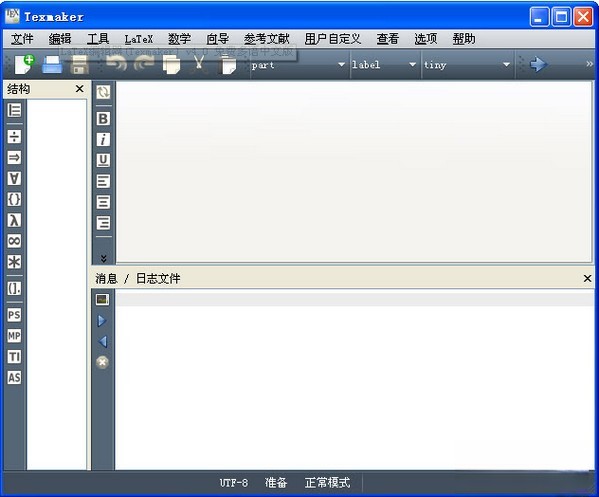The height and width of the screenshot is (497, 599).
Task: Center text in editor toolbar
Action: pyautogui.click(x=103, y=202)
